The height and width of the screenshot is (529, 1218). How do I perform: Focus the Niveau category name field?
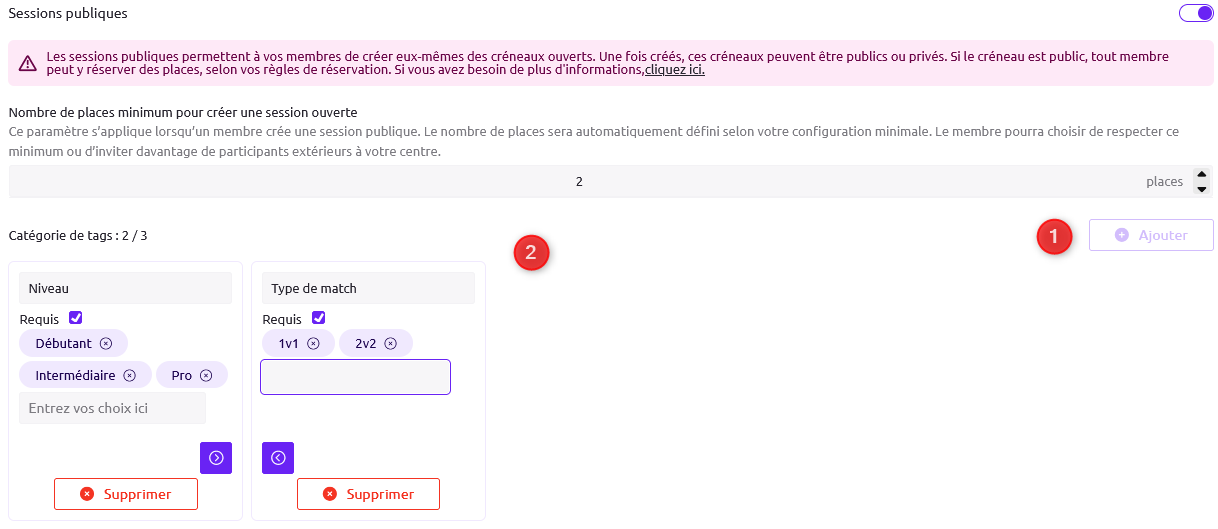pyautogui.click(x=125, y=288)
